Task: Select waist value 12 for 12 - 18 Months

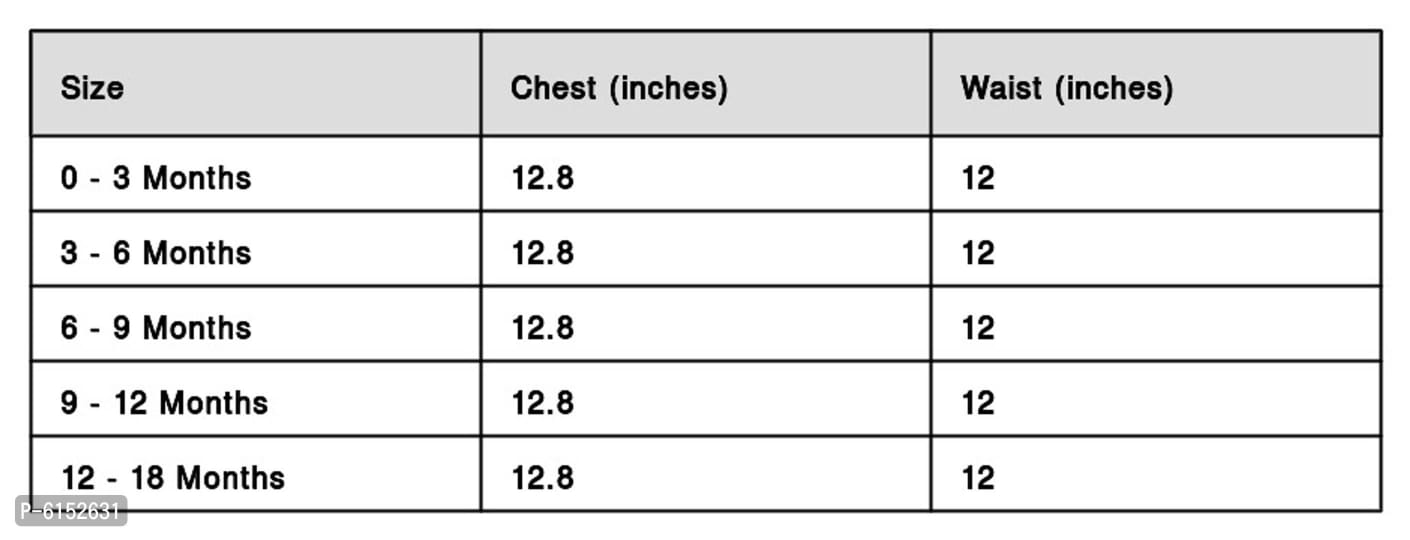Action: pyautogui.click(x=978, y=478)
